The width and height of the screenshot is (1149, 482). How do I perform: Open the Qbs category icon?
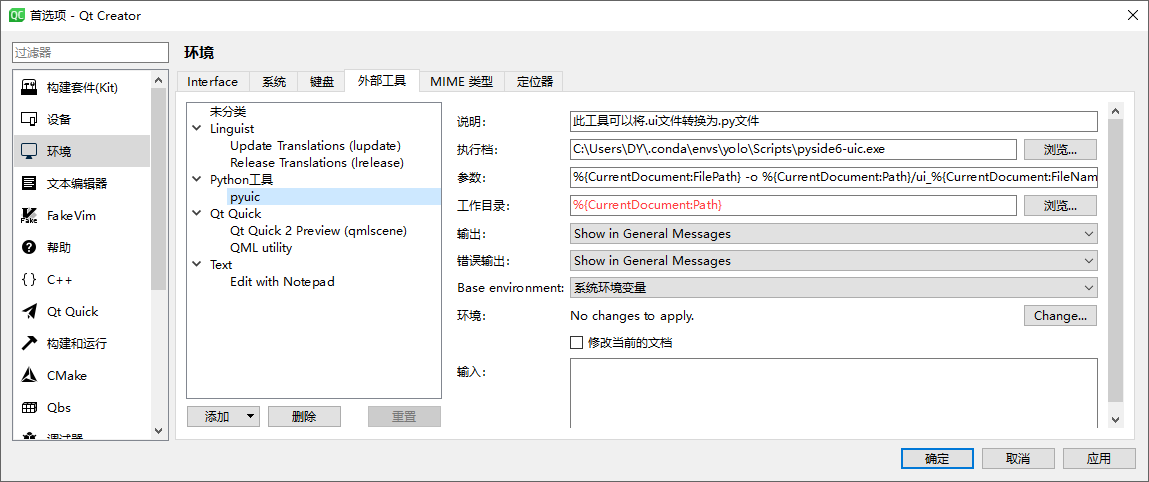point(29,407)
